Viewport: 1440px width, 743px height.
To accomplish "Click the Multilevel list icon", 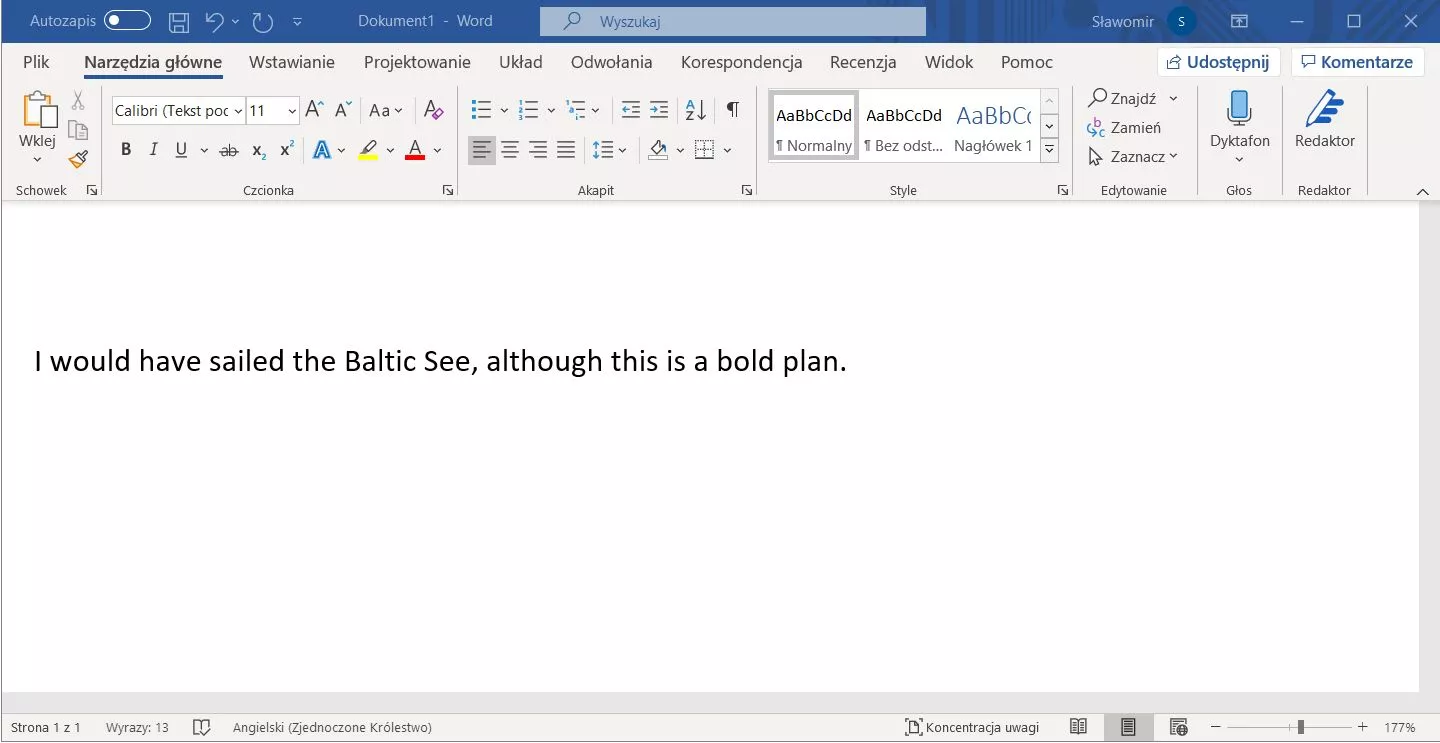I will point(575,110).
